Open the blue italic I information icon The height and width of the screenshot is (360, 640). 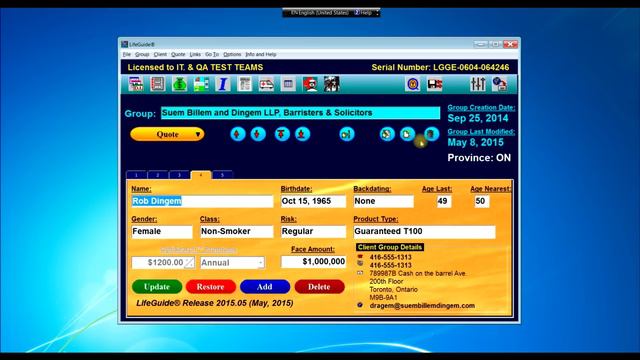[x=223, y=84]
